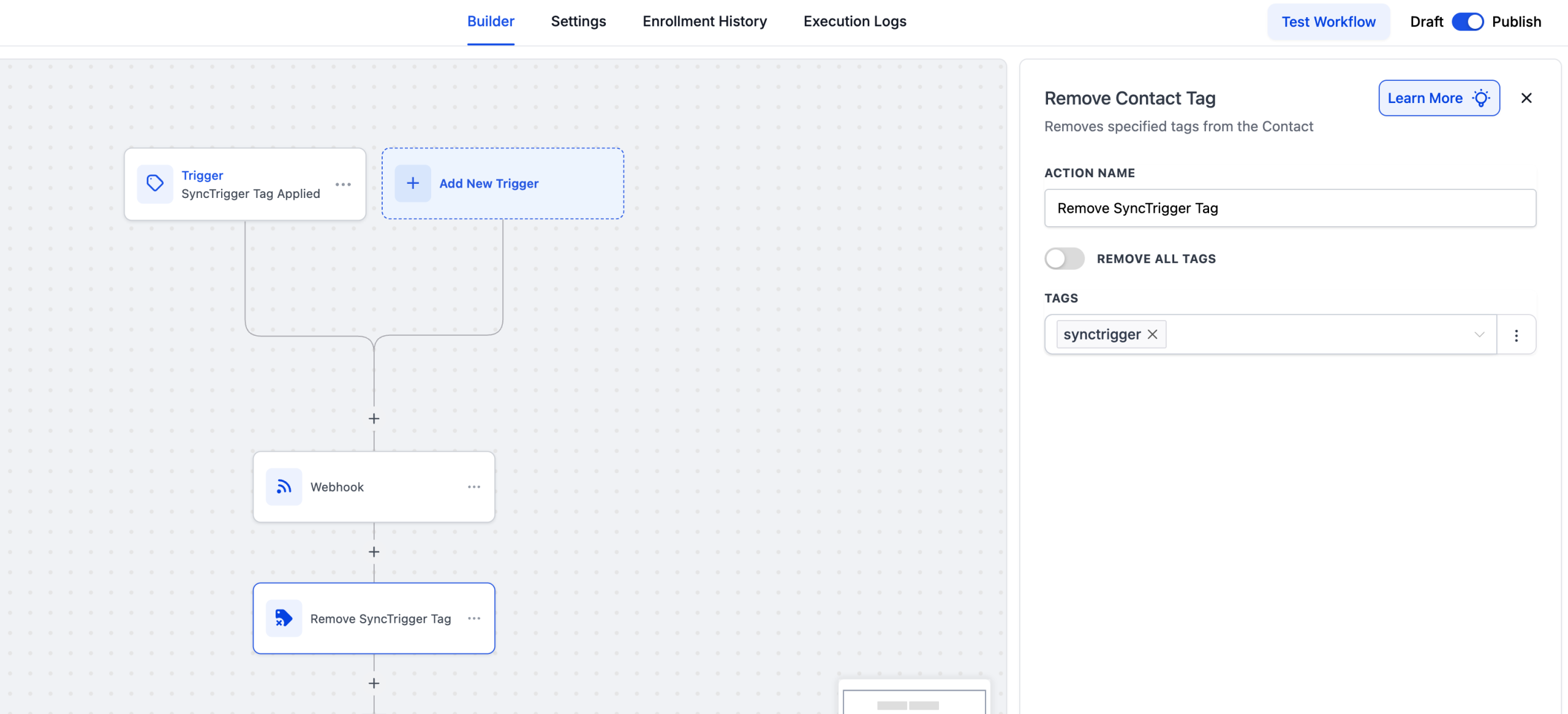This screenshot has height=714, width=1568.
Task: Expand the Tags dropdown chevron
Action: pos(1479,335)
